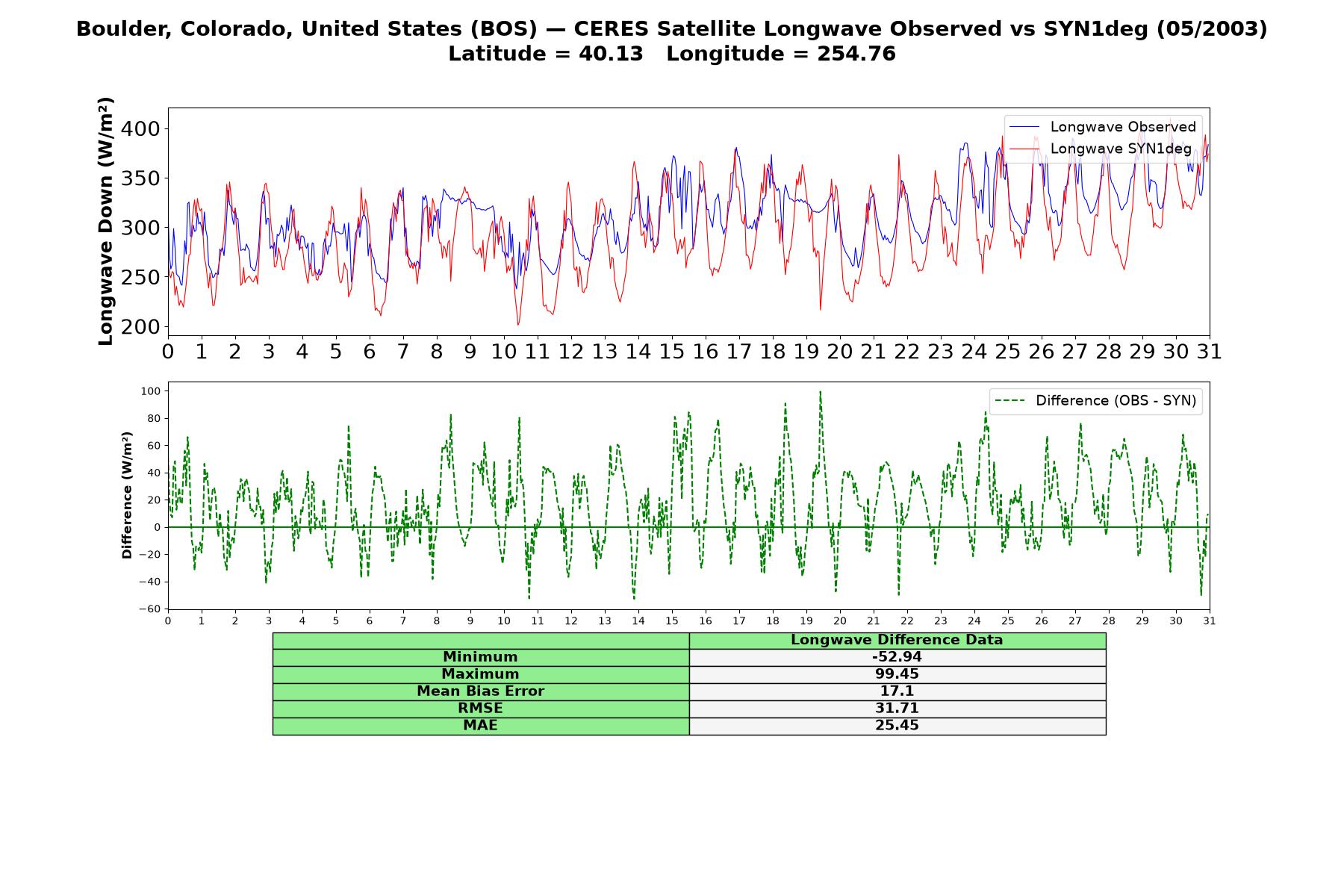This screenshot has height=896, width=1344.
Task: Select the Minimum row label in table
Action: point(480,657)
